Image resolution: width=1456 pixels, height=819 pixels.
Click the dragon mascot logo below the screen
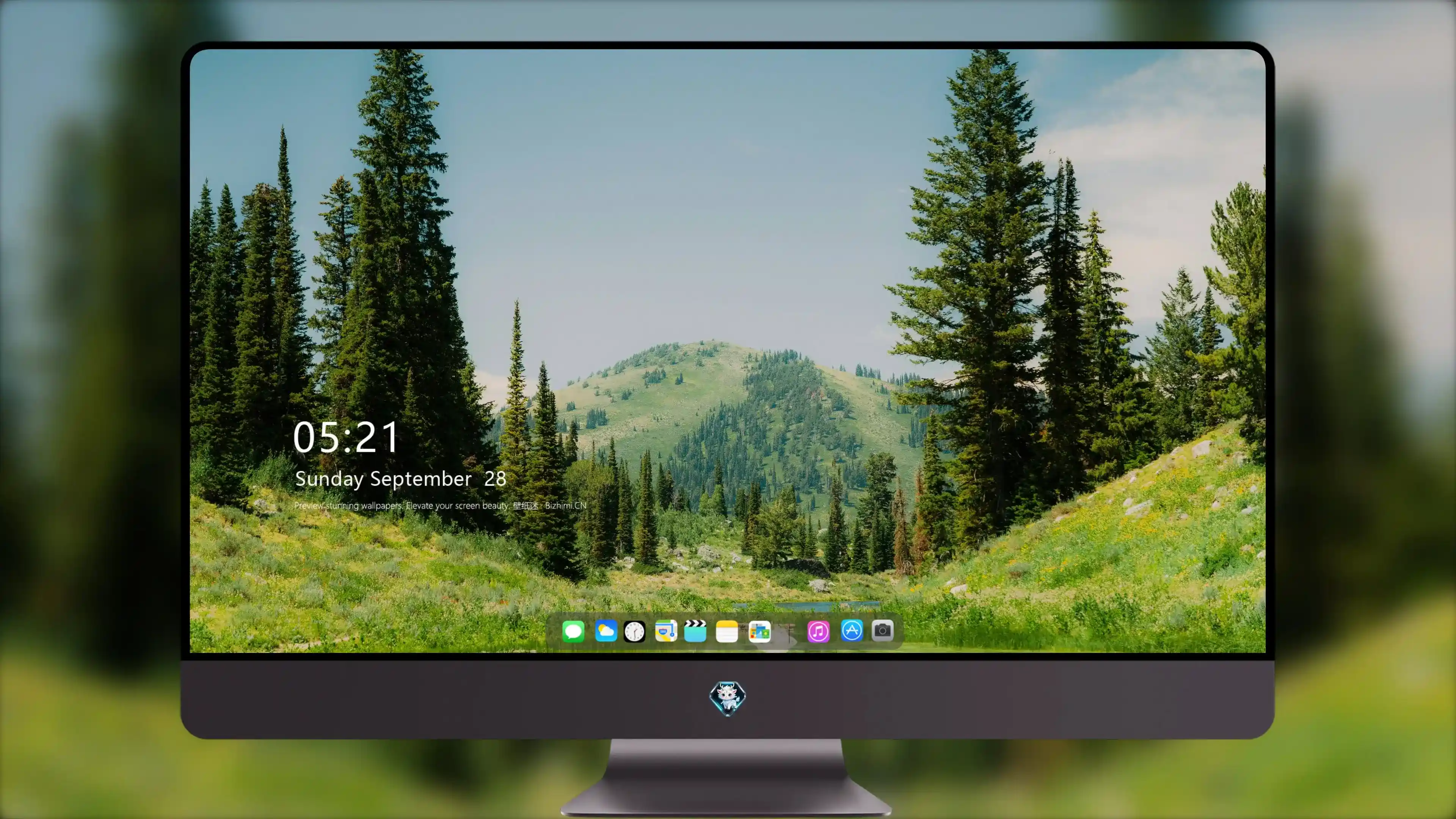pos(728,698)
